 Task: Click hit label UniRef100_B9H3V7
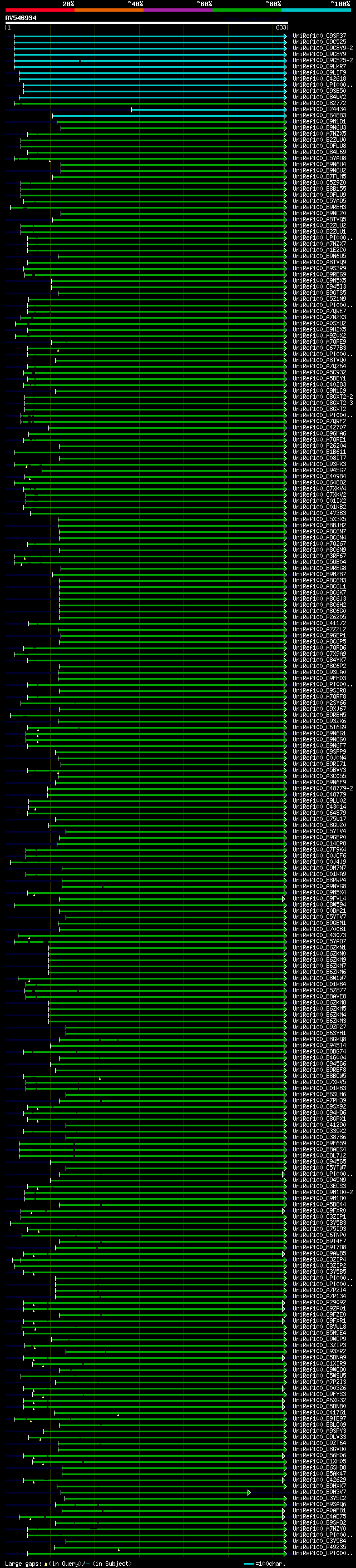(x=319, y=1492)
